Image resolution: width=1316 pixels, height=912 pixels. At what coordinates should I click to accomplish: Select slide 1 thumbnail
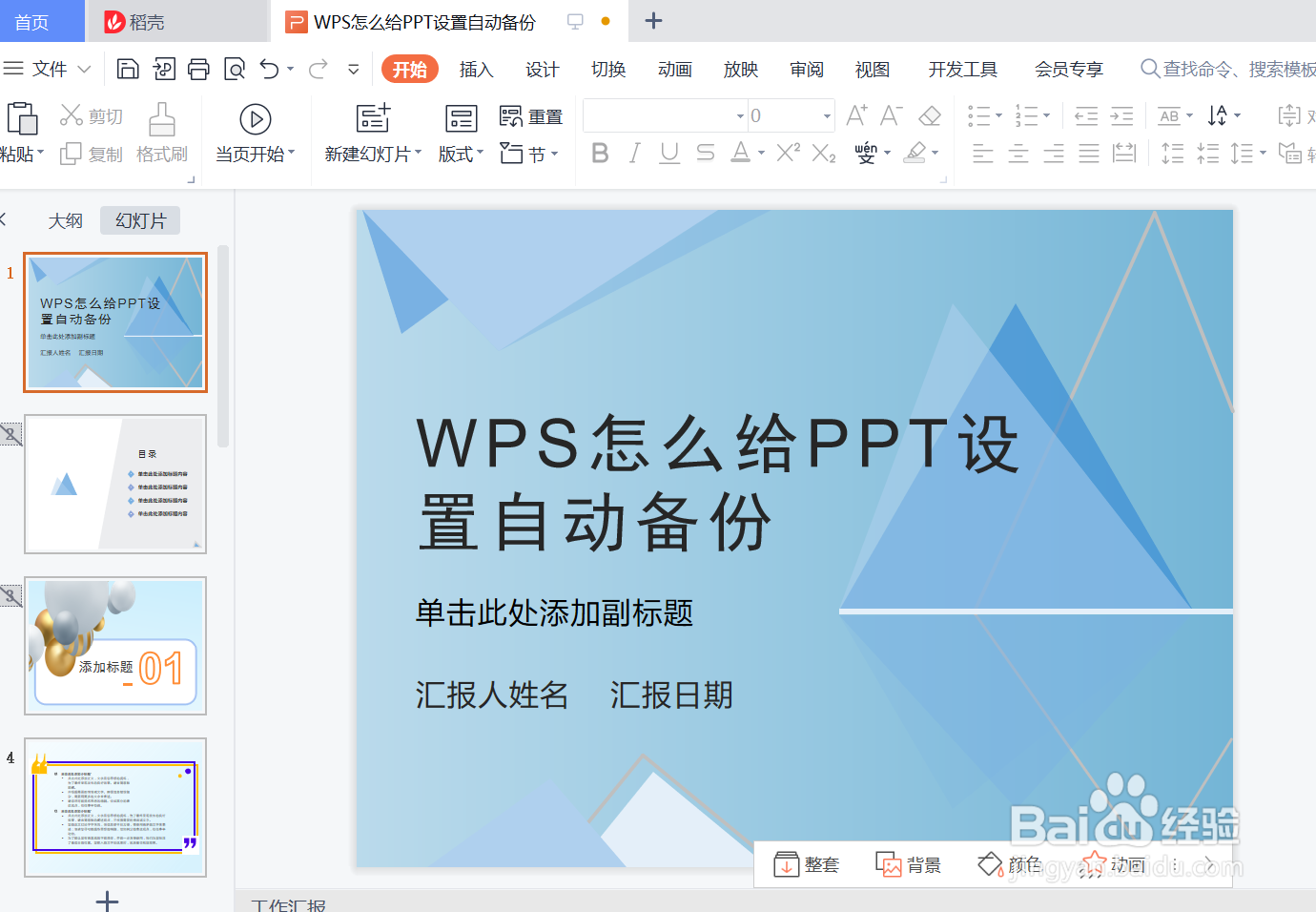tap(115, 322)
